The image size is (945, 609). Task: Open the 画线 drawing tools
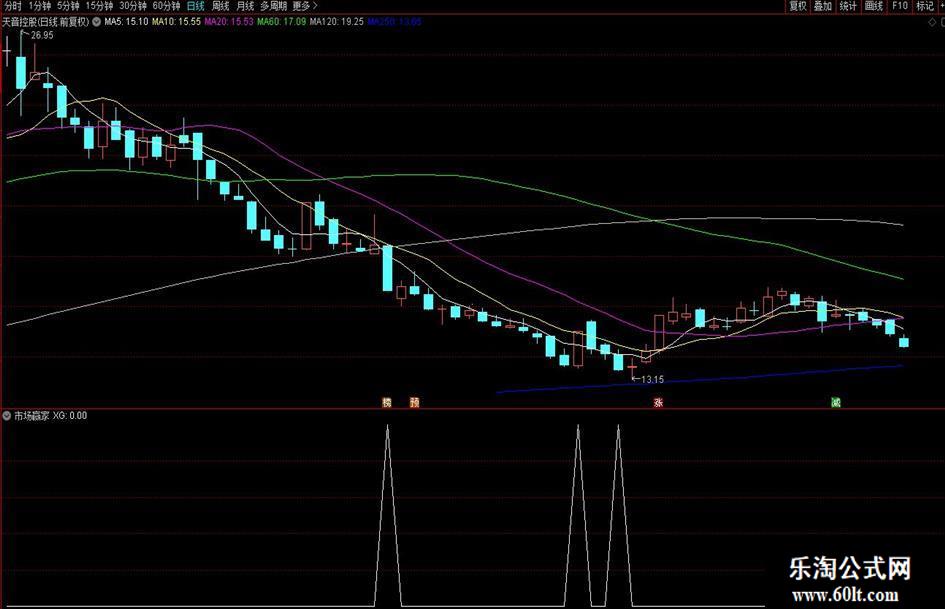873,6
